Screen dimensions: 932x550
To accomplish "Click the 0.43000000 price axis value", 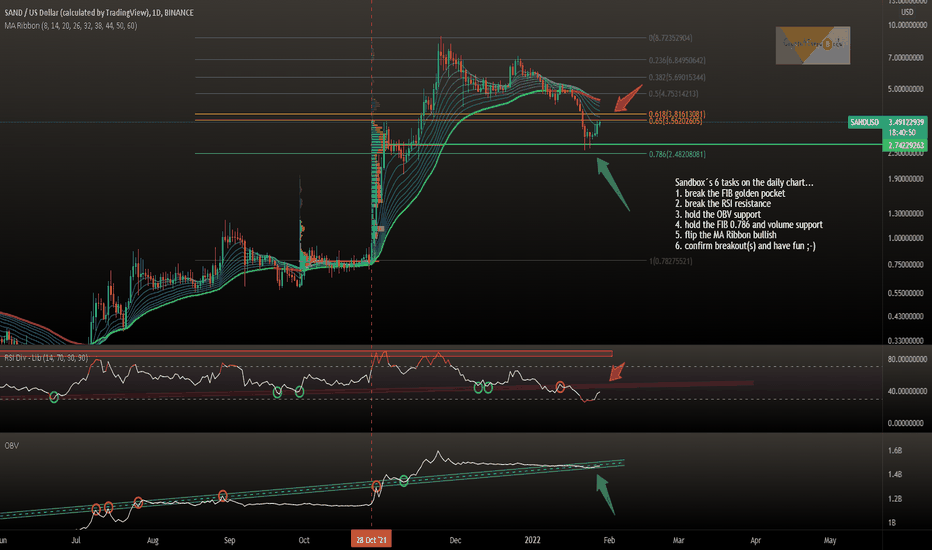I will (907, 316).
